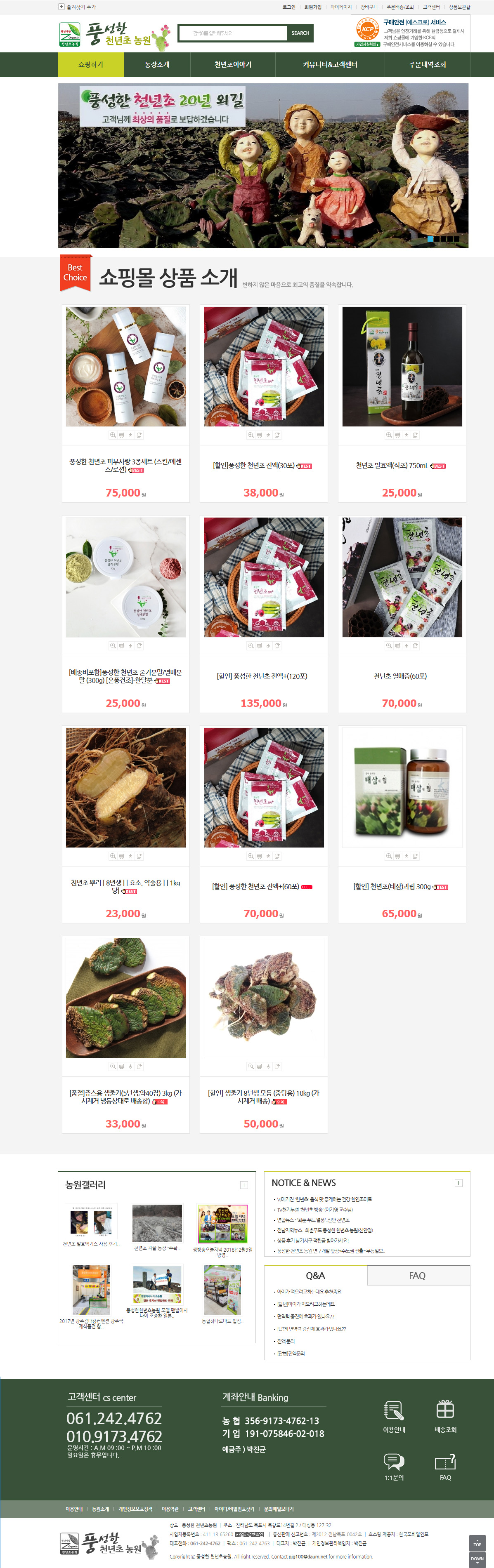Open the footer FAQ ticket icon
The height and width of the screenshot is (1568, 494).
pyautogui.click(x=445, y=1462)
